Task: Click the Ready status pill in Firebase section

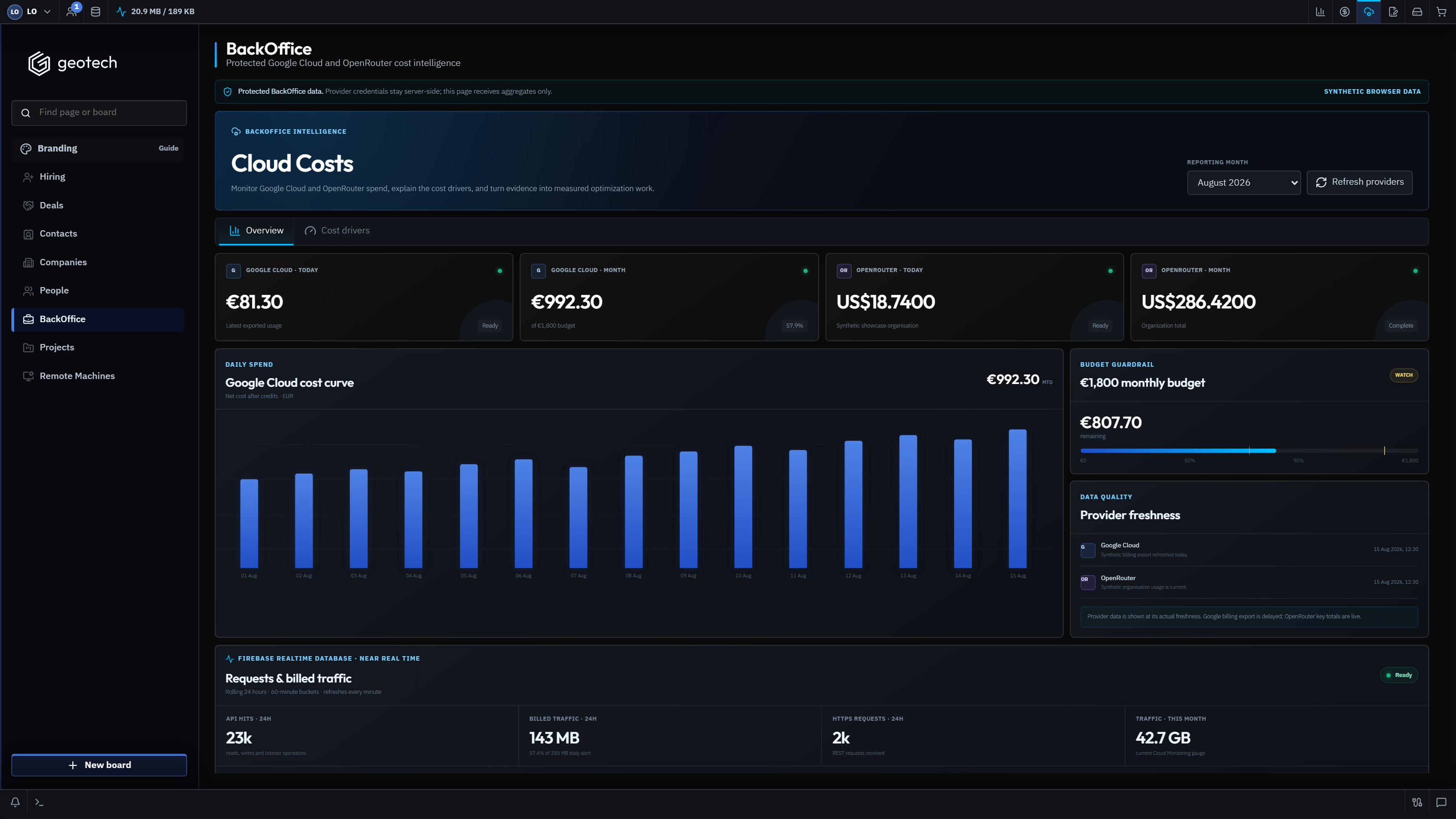Action: (1399, 675)
